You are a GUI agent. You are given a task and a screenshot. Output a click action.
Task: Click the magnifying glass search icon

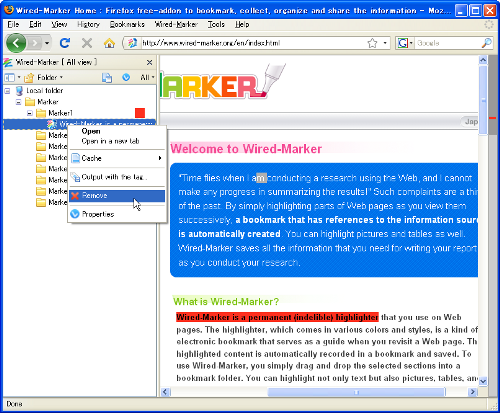[486, 43]
